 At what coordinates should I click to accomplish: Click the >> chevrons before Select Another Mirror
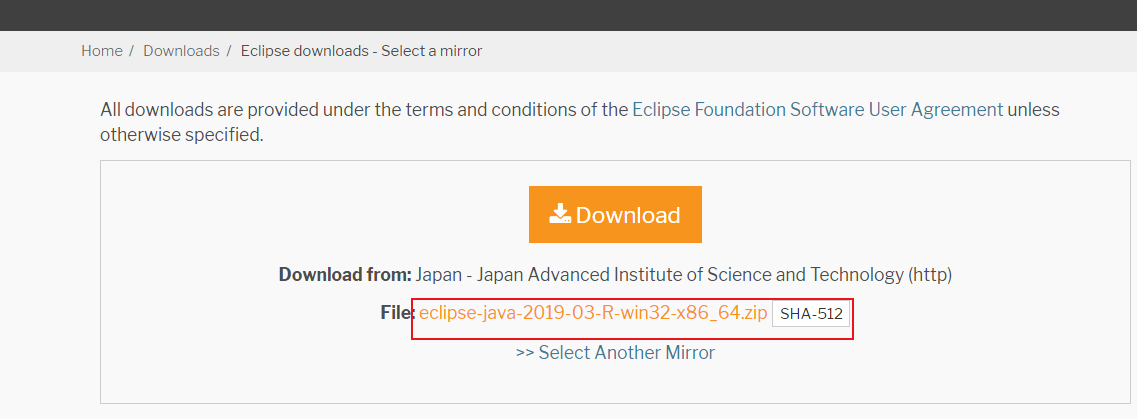[x=525, y=352]
